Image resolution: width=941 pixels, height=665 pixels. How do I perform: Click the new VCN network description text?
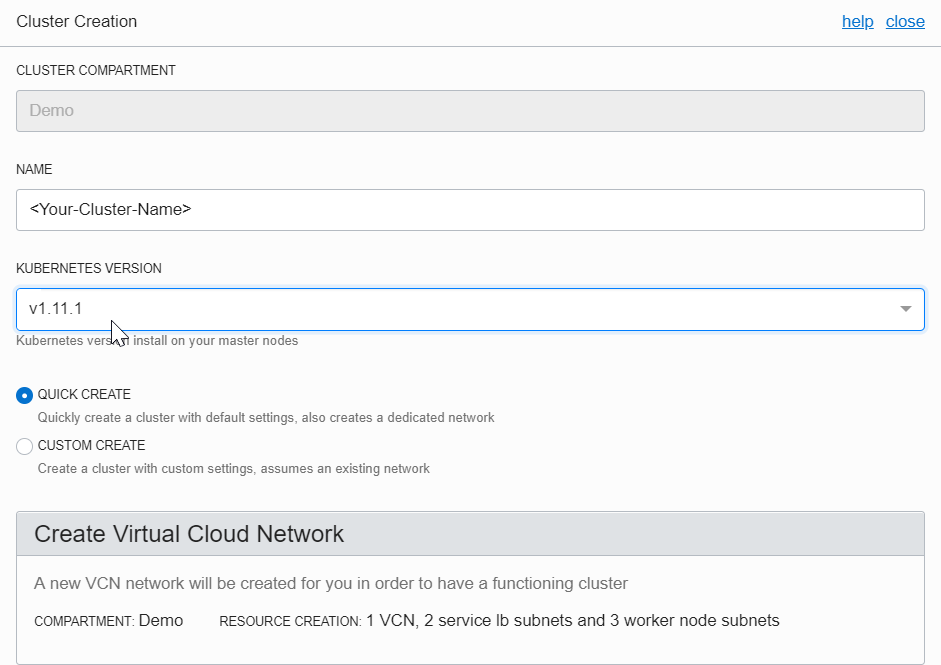point(331,583)
